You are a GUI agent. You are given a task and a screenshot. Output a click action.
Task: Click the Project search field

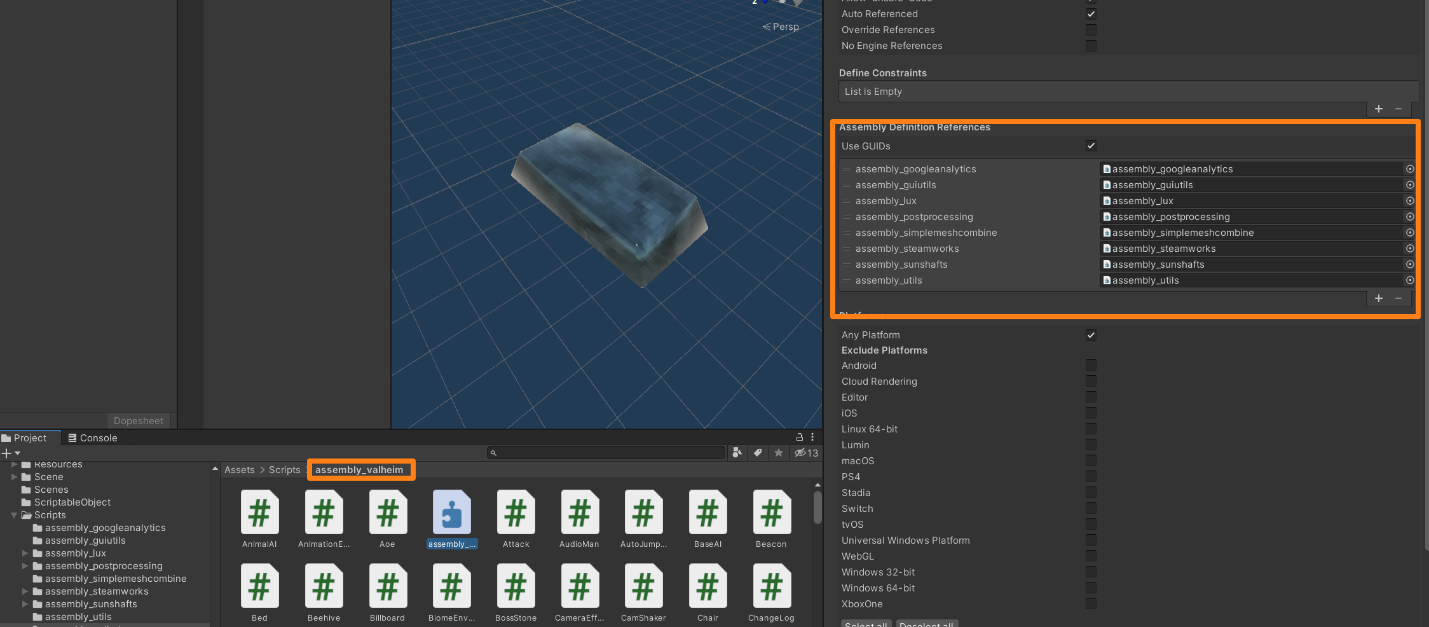point(606,453)
